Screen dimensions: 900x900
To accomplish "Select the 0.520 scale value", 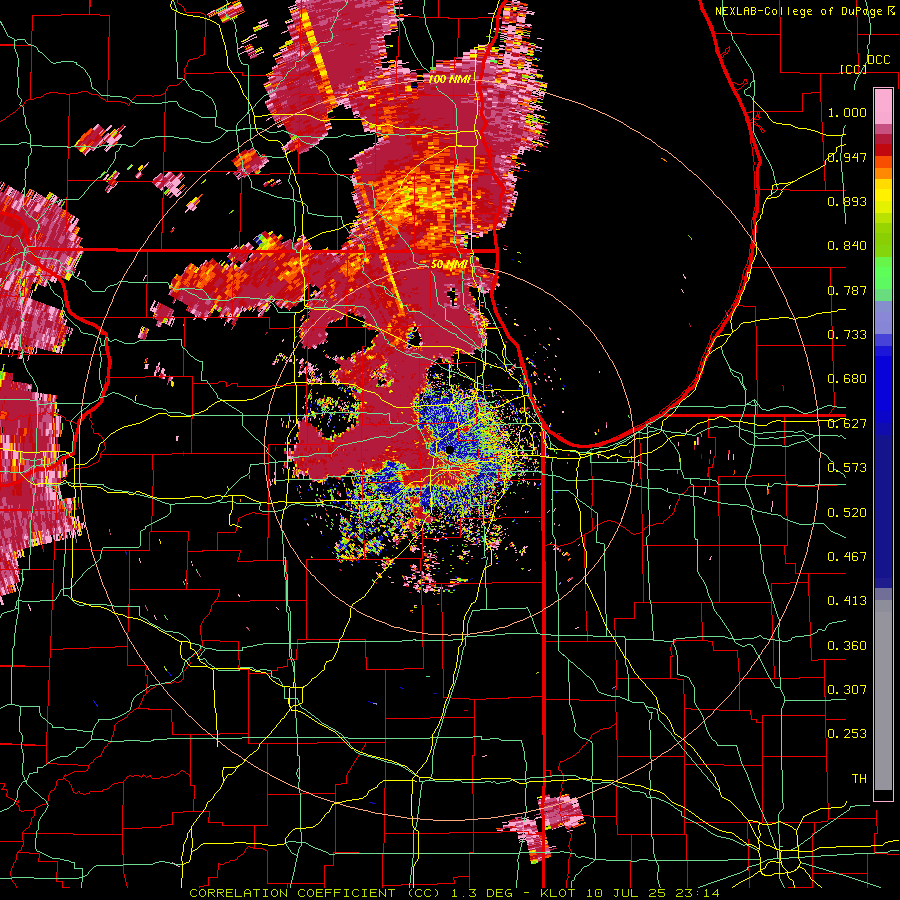I will point(847,513).
